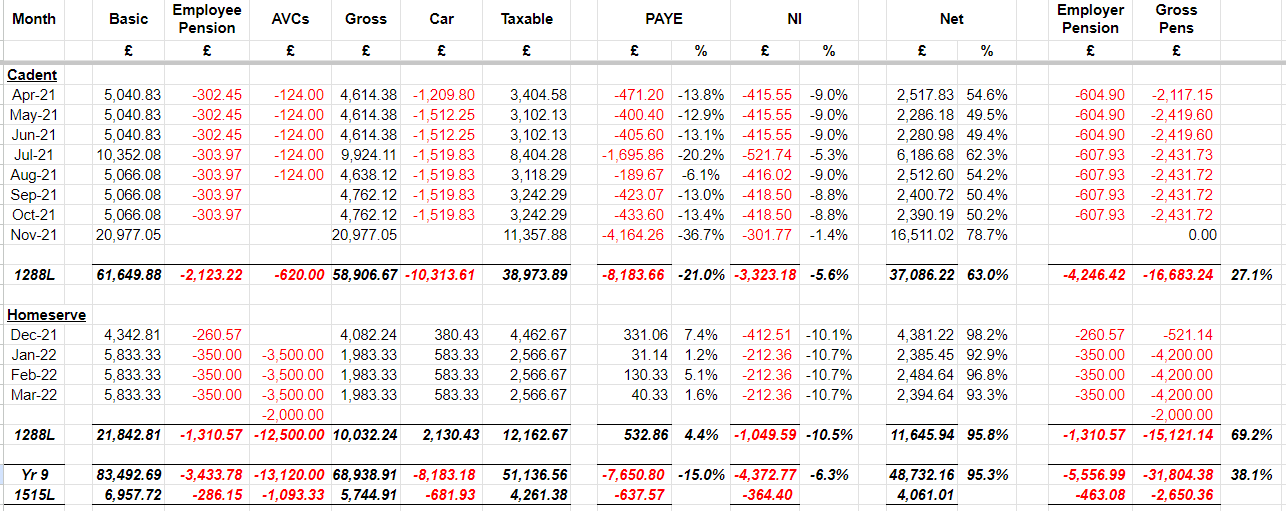Click the Cadent section heading cell
Image resolution: width=1286 pixels, height=511 pixels.
click(32, 75)
